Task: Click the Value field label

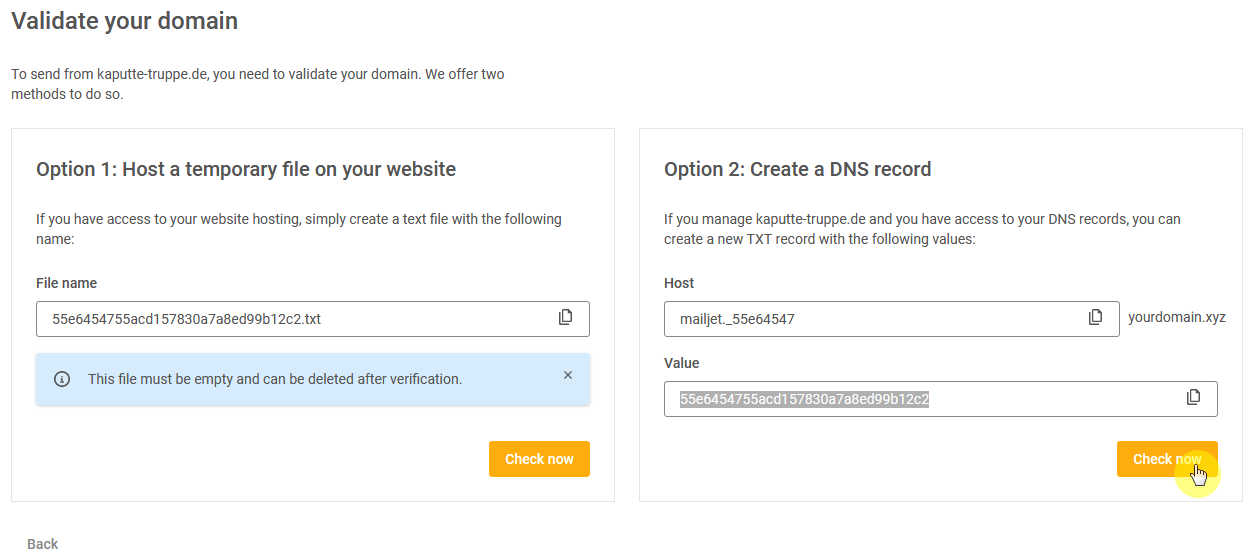Action: click(x=681, y=363)
